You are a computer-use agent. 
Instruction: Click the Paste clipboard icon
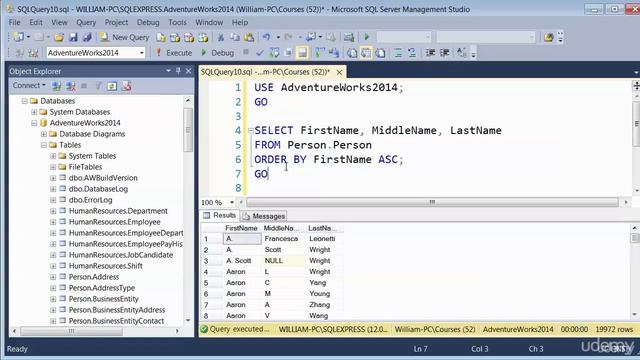249,38
